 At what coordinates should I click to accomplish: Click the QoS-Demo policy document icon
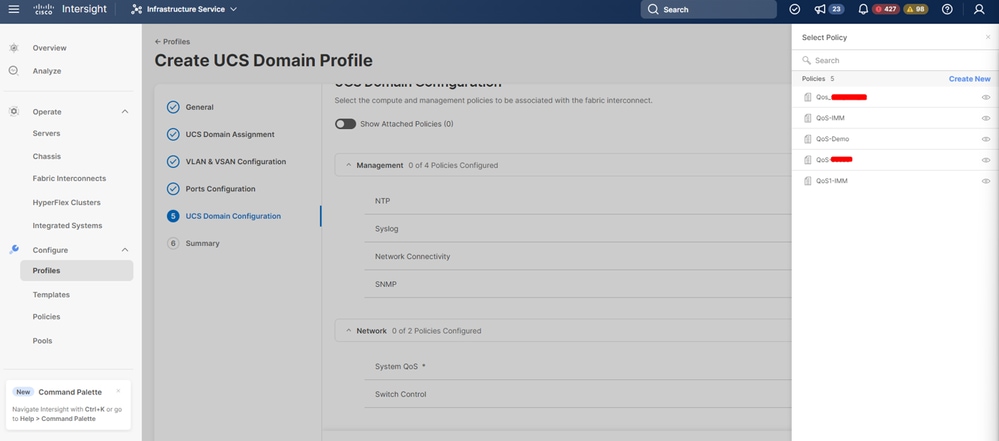coord(809,139)
